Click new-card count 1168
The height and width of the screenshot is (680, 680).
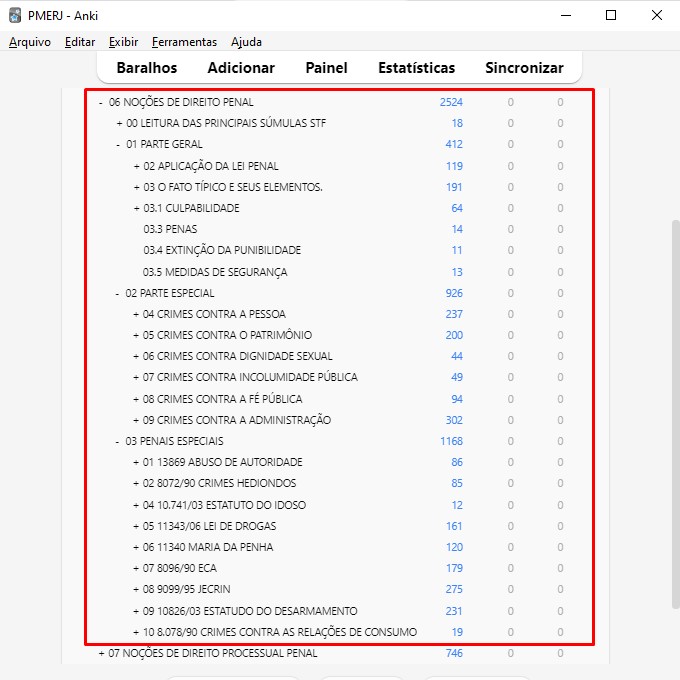(451, 441)
